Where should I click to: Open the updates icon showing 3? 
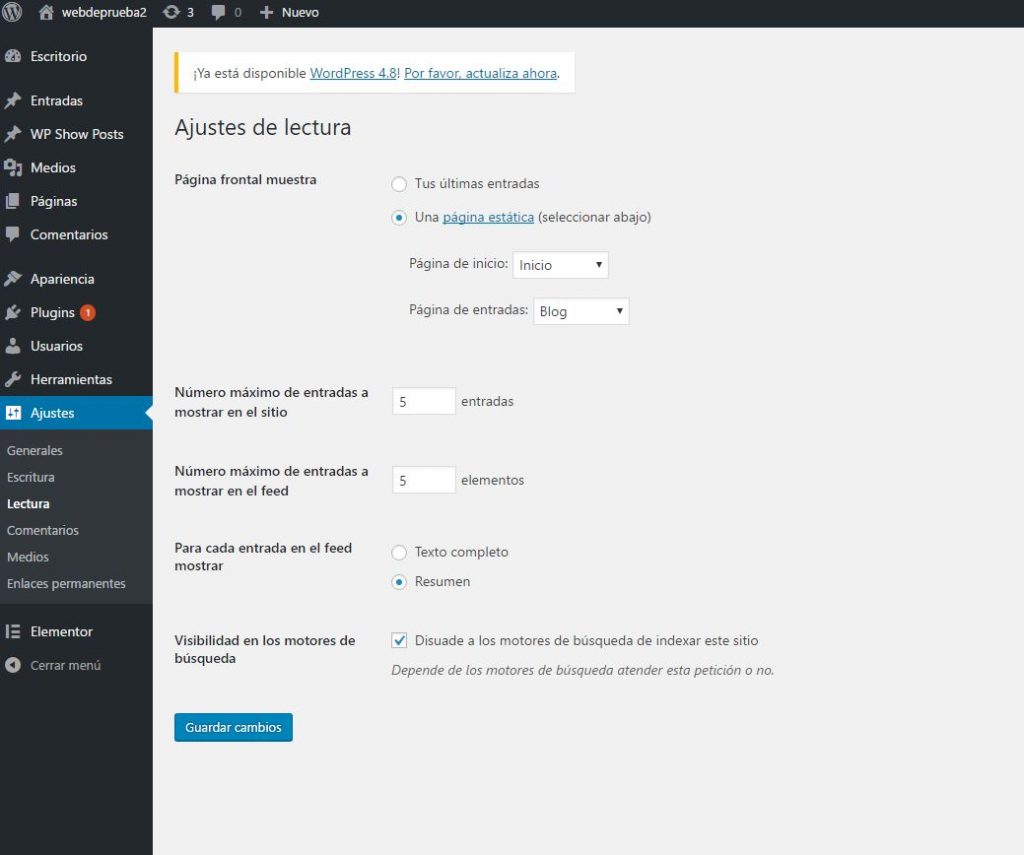click(x=171, y=12)
